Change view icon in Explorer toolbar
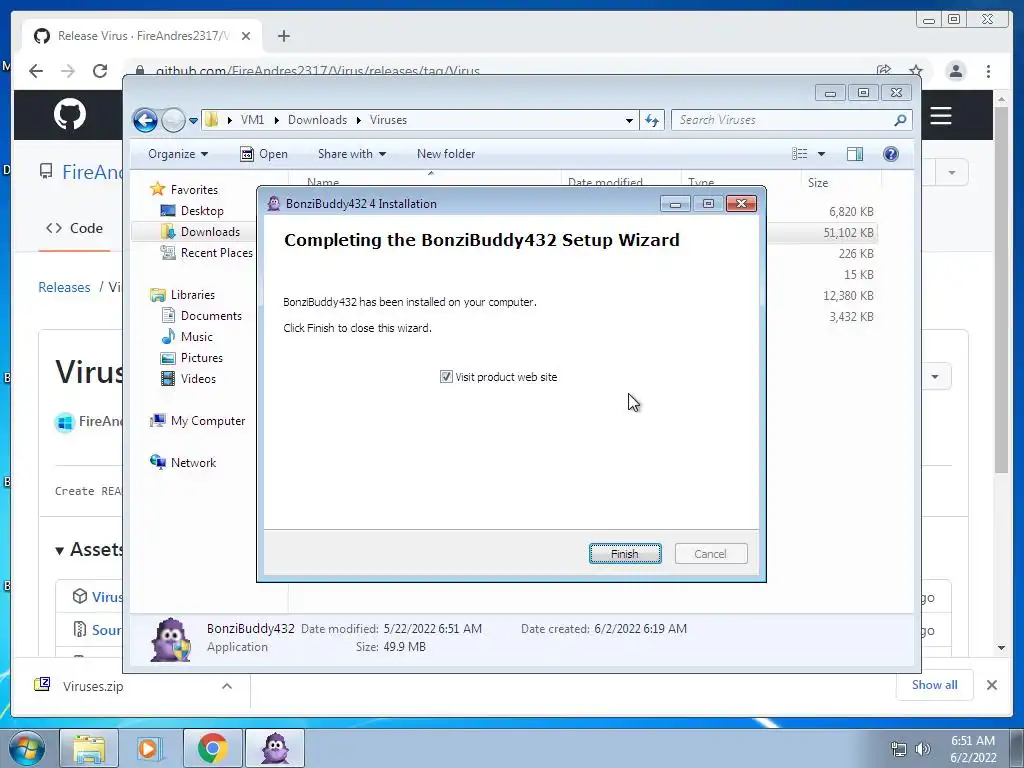 (x=800, y=153)
